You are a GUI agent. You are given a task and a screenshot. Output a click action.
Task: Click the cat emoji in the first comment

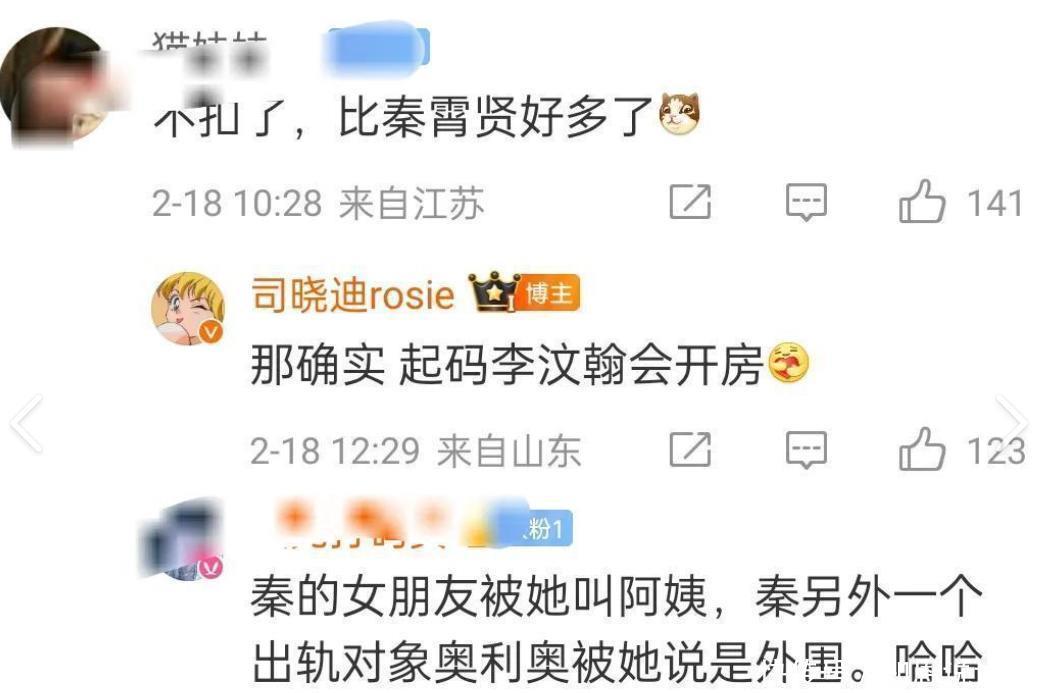(679, 114)
